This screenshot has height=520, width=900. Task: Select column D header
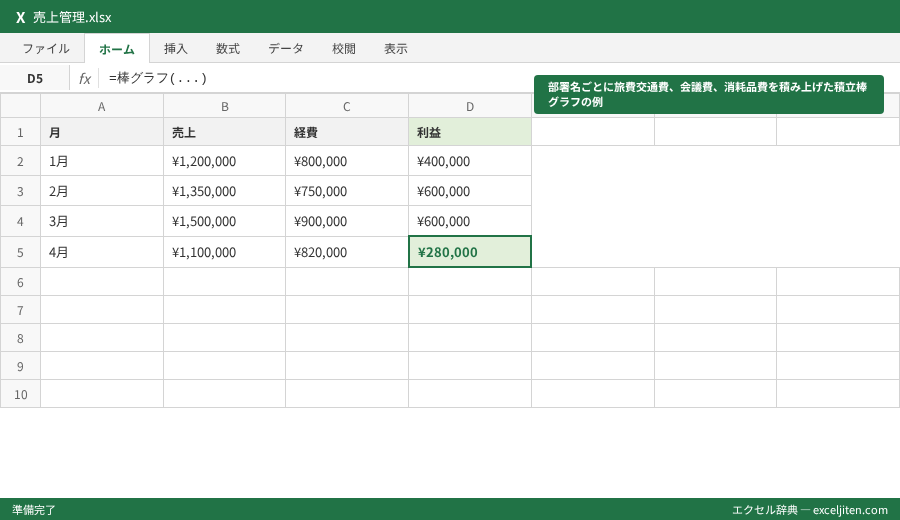tap(470, 106)
